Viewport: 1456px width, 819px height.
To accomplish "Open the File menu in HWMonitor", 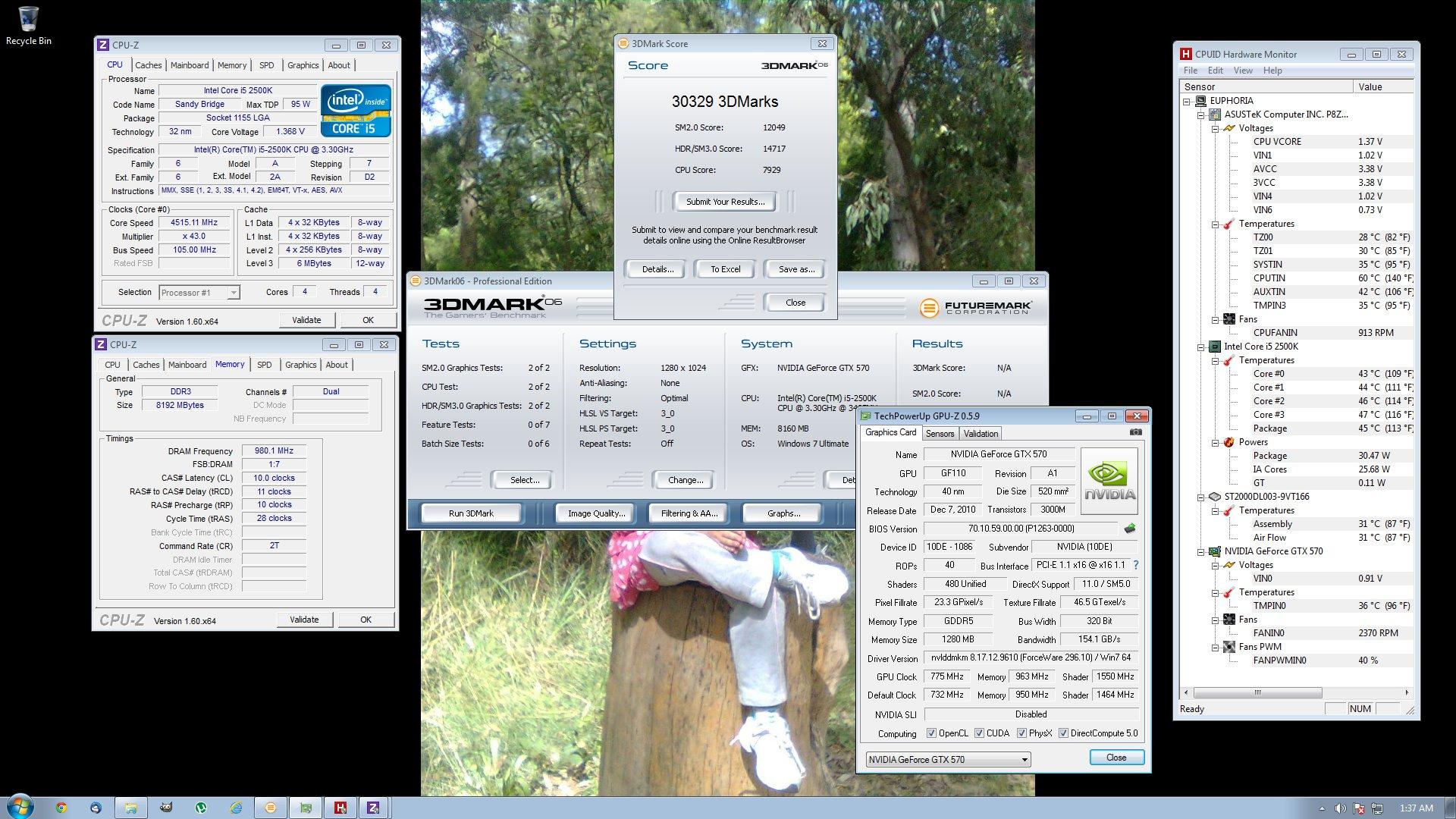I will tap(1191, 71).
